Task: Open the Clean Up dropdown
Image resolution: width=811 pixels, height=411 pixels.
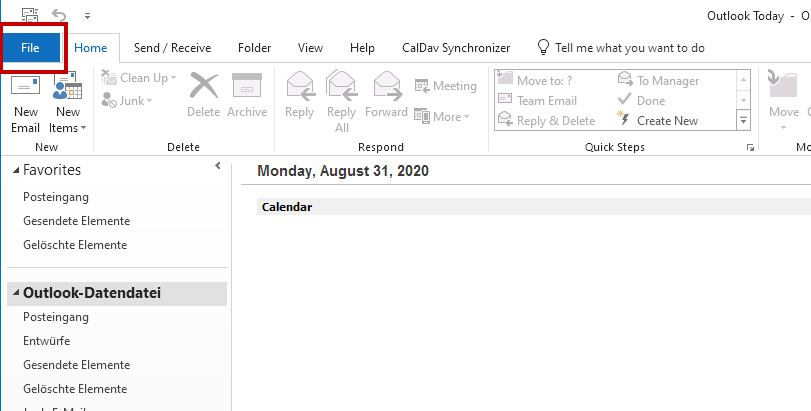Action: [x=139, y=78]
